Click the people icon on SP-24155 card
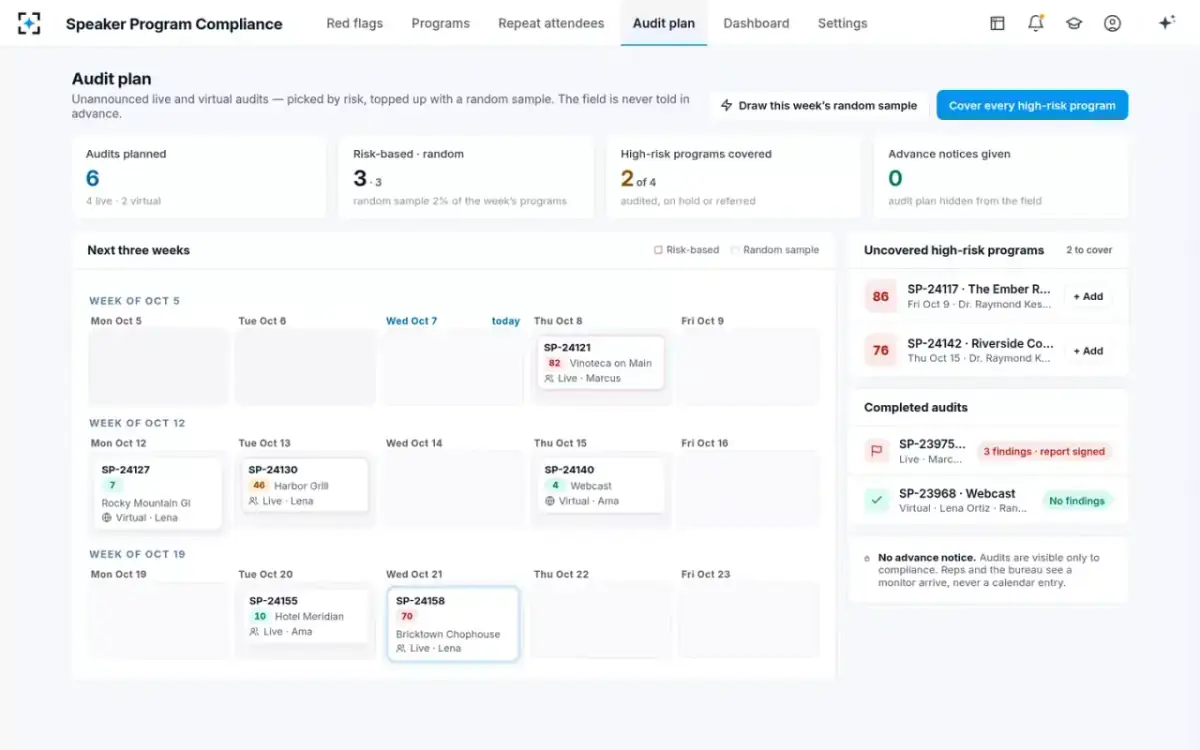The image size is (1200, 750). tap(254, 632)
